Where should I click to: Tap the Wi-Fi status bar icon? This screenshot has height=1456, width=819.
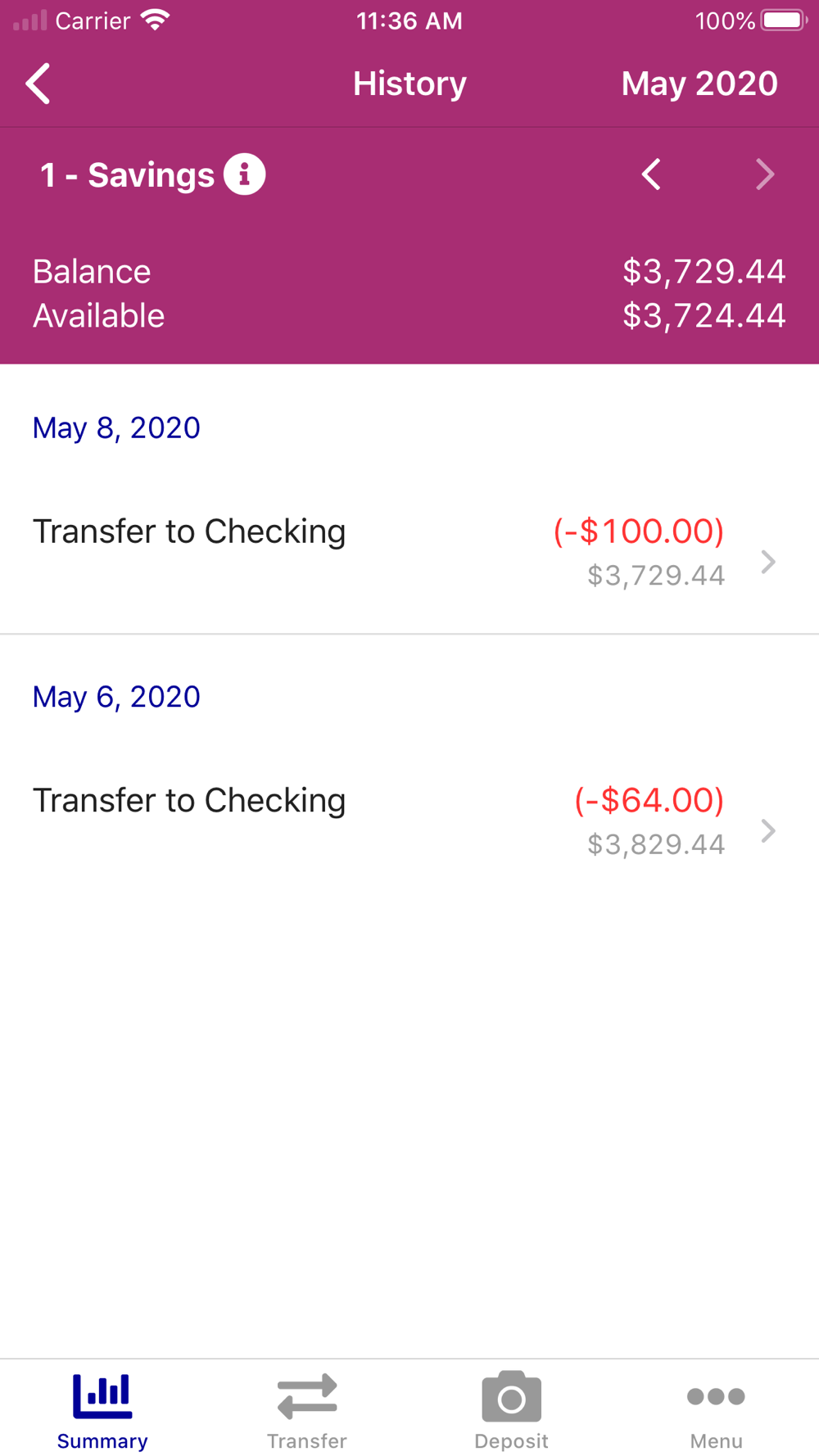coord(155,20)
